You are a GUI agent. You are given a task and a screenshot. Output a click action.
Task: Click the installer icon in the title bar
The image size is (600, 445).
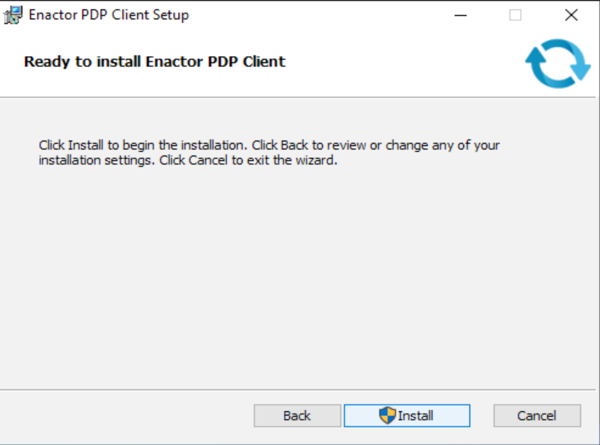14,15
